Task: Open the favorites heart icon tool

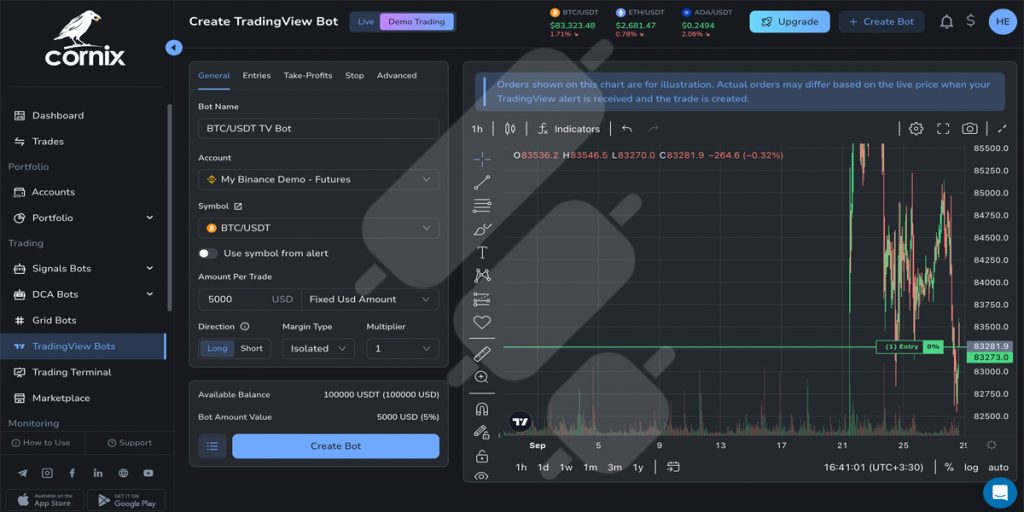Action: [482, 323]
